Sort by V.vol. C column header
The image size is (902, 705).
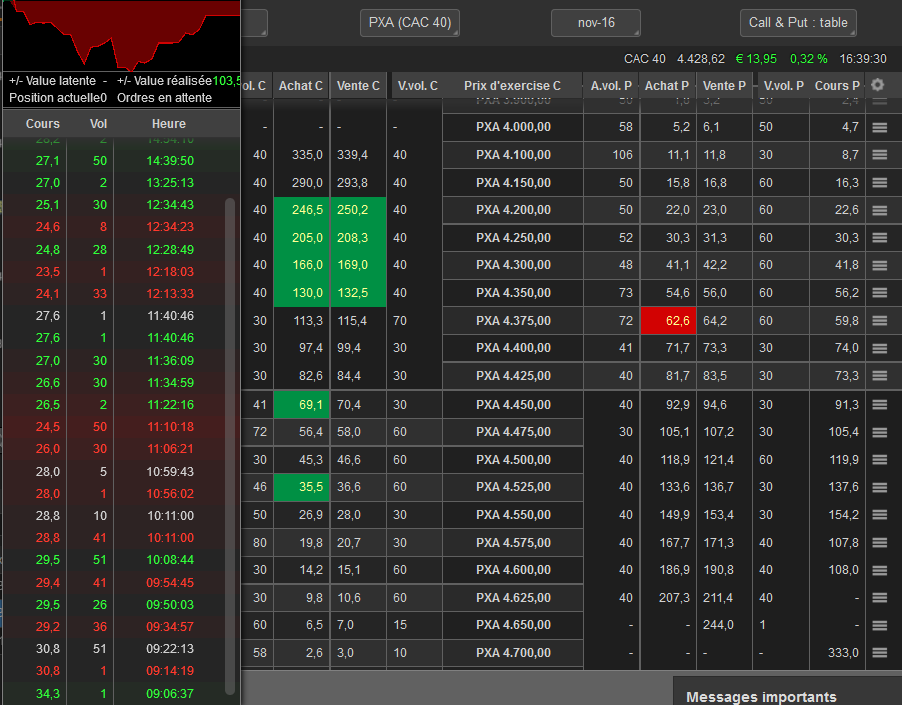(417, 86)
